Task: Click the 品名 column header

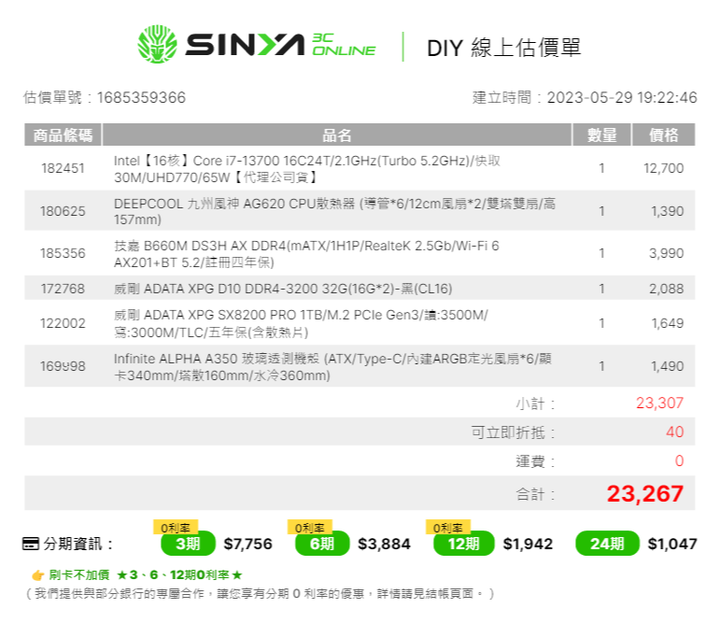Action: (x=337, y=135)
